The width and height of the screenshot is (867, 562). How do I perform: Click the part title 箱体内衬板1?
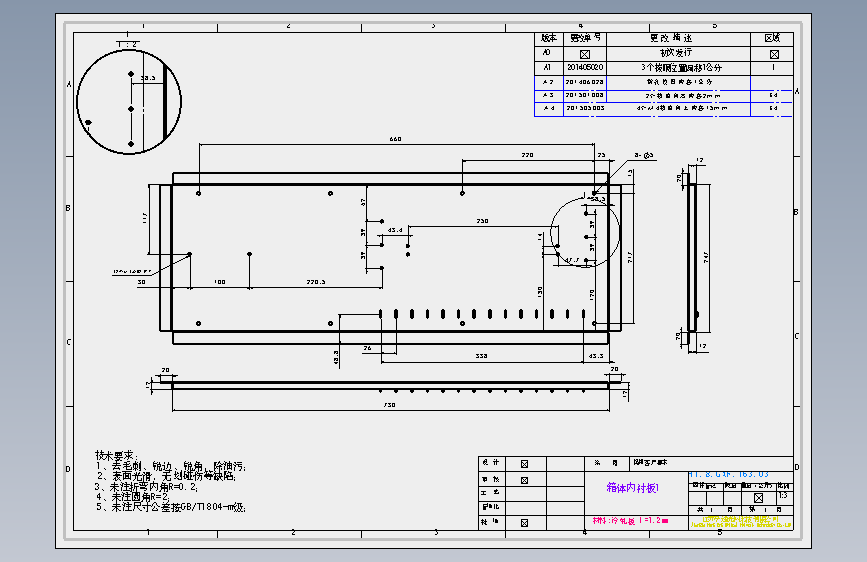(x=633, y=488)
